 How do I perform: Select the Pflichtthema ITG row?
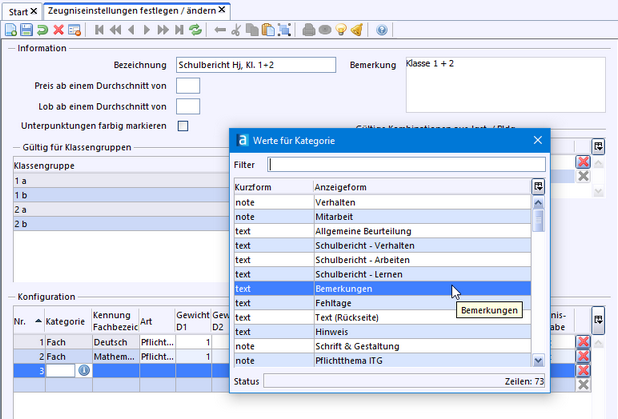point(383,361)
